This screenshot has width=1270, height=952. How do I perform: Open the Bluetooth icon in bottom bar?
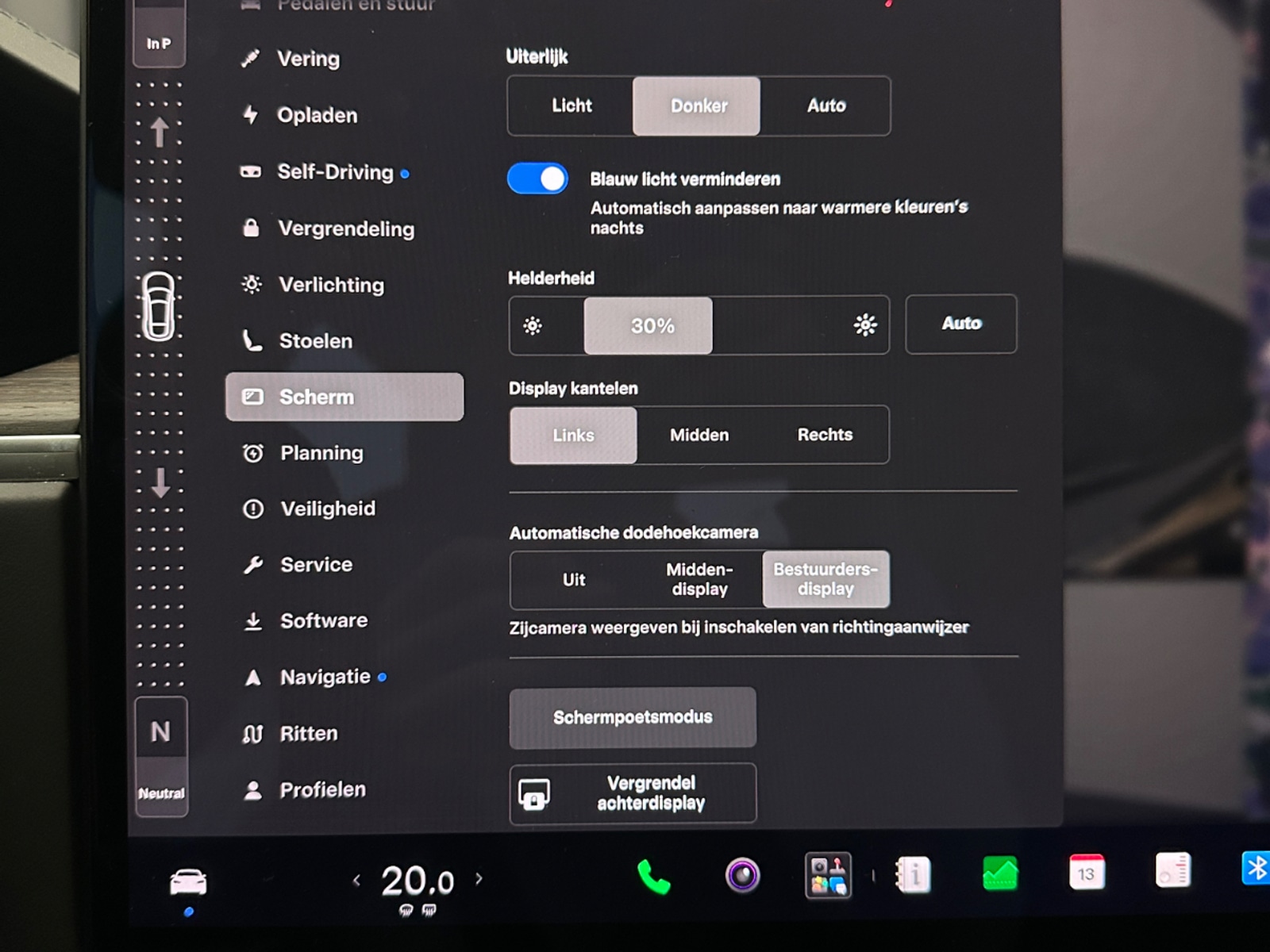[1256, 869]
